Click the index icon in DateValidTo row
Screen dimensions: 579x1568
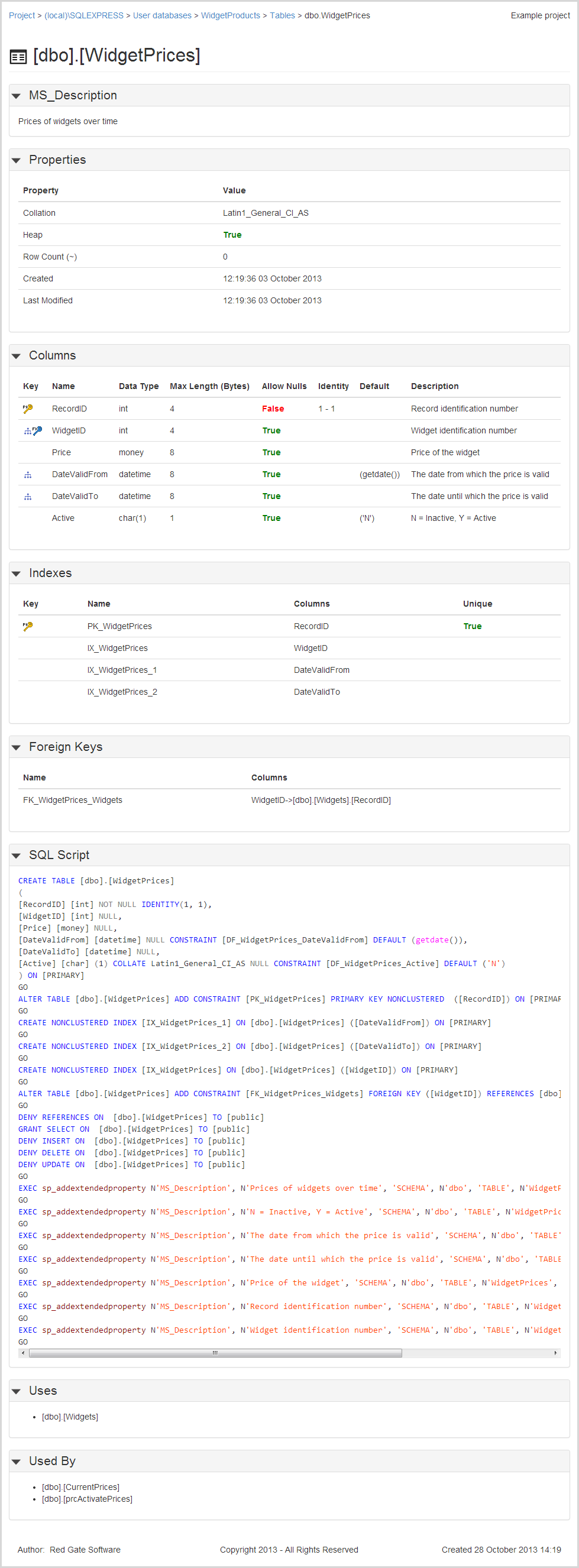[x=27, y=497]
